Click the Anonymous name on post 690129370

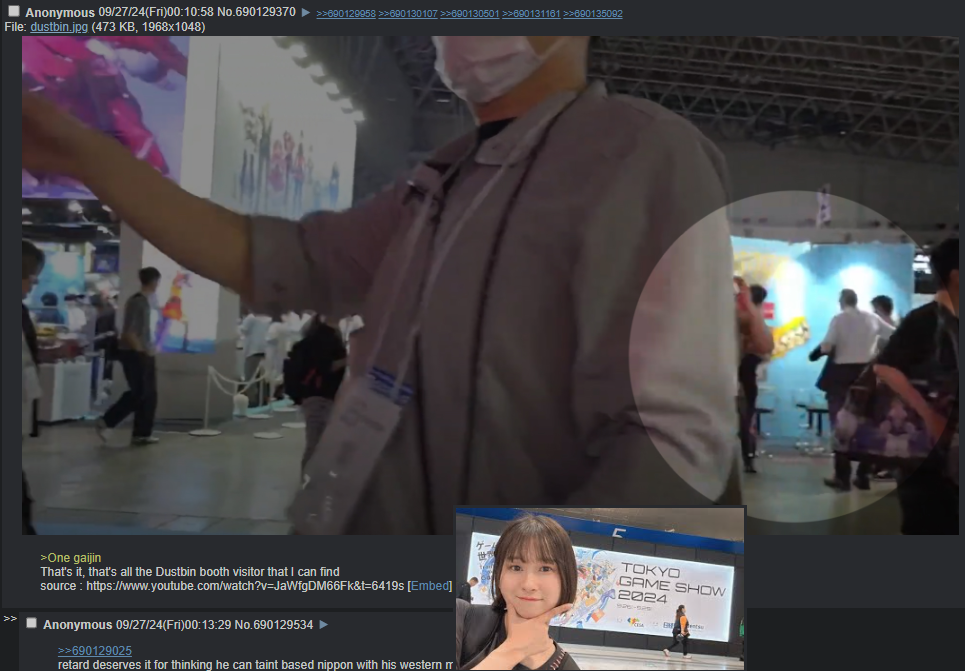click(60, 12)
